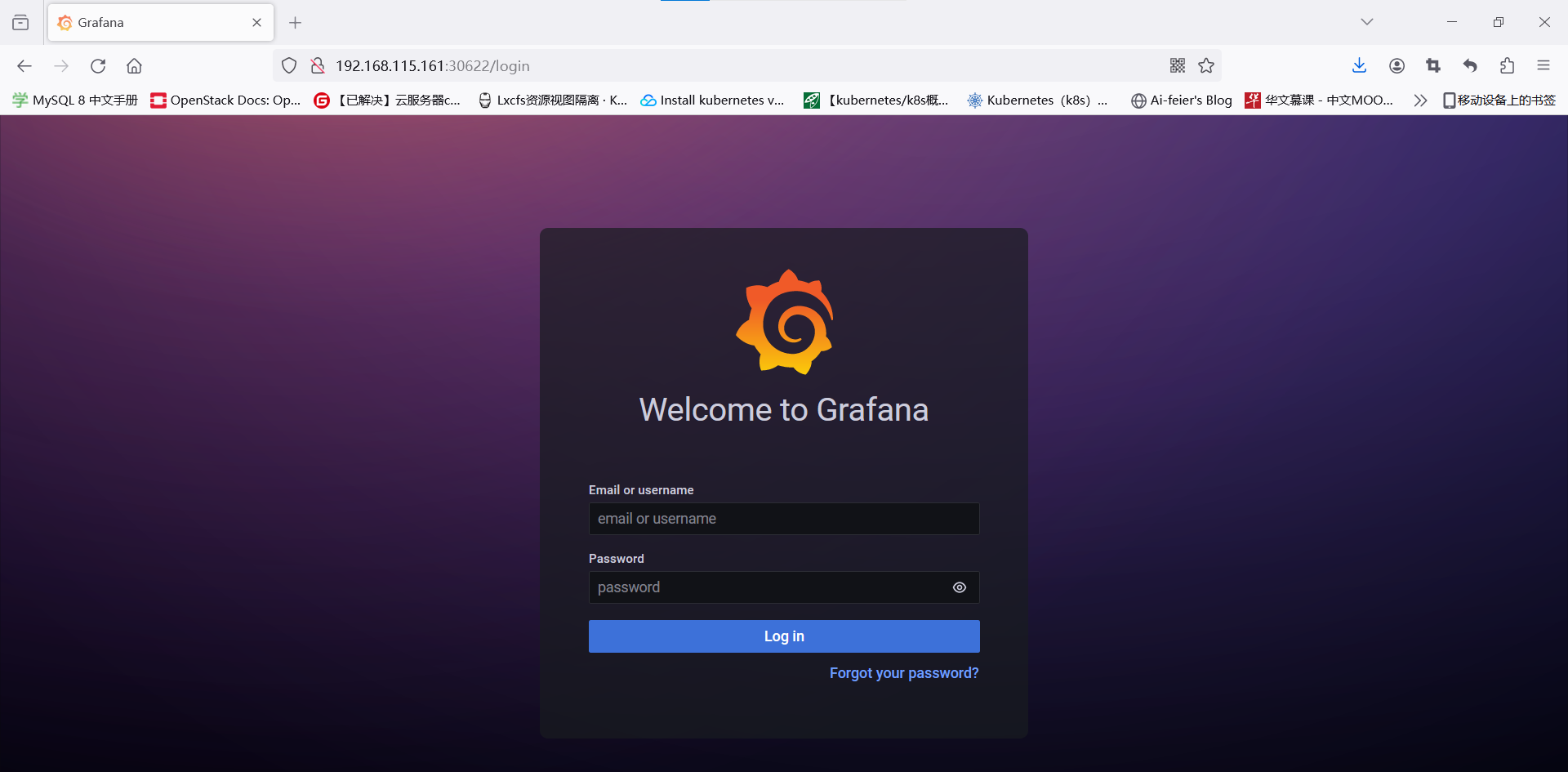
Task: Open the Install kubernetes bookmark
Action: coord(712,100)
